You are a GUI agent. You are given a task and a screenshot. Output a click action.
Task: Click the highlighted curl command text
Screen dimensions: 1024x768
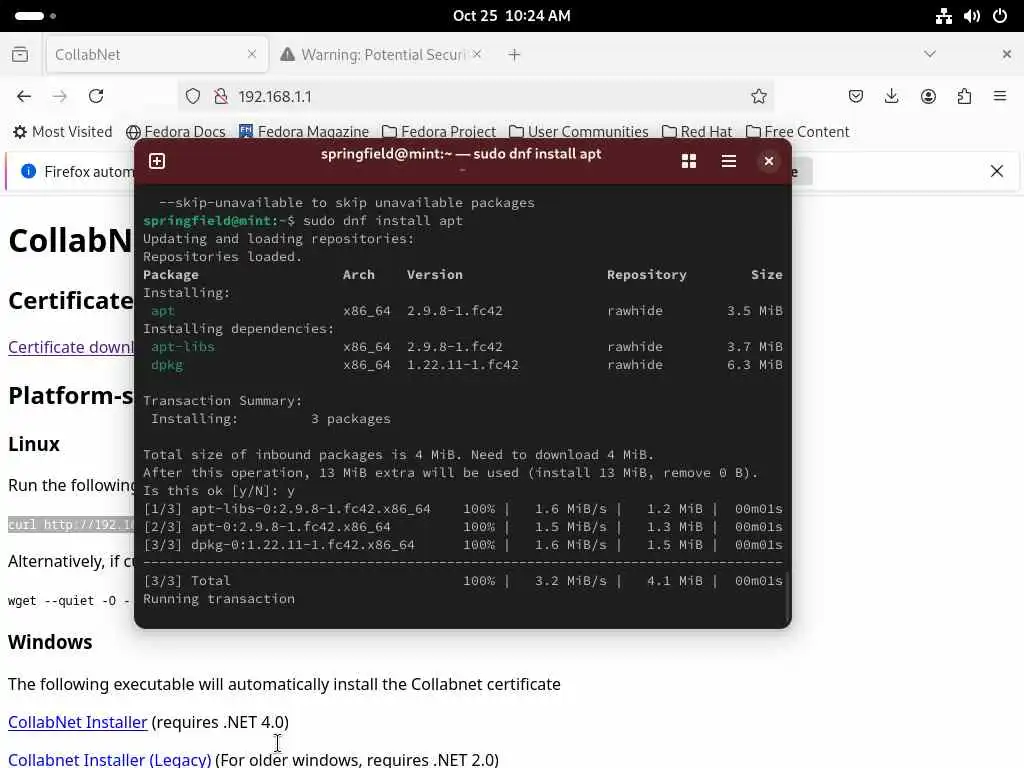tap(71, 525)
